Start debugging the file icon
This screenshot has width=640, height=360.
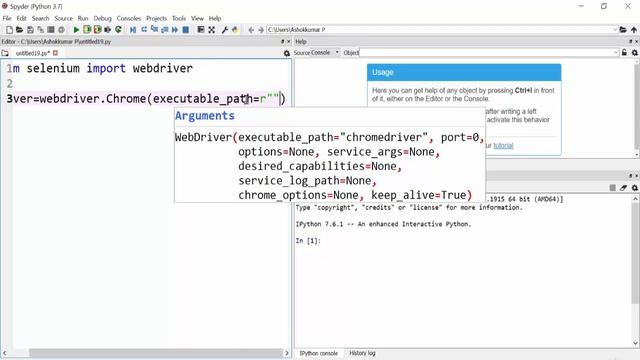tap(133, 30)
